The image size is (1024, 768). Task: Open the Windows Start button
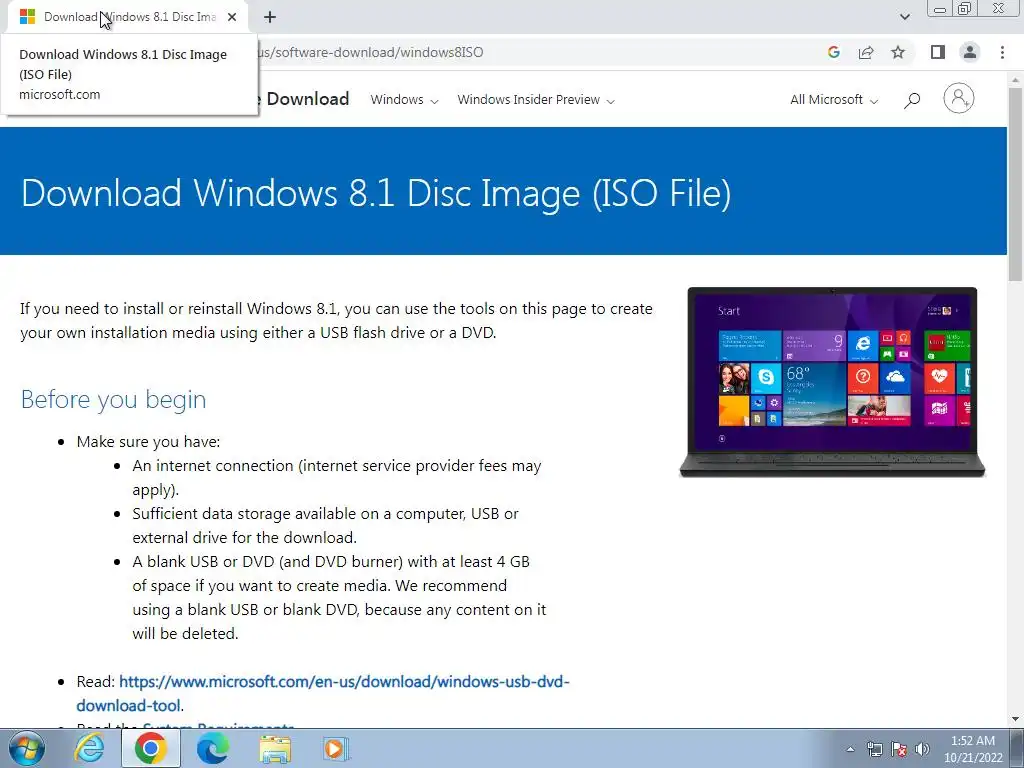[x=26, y=748]
